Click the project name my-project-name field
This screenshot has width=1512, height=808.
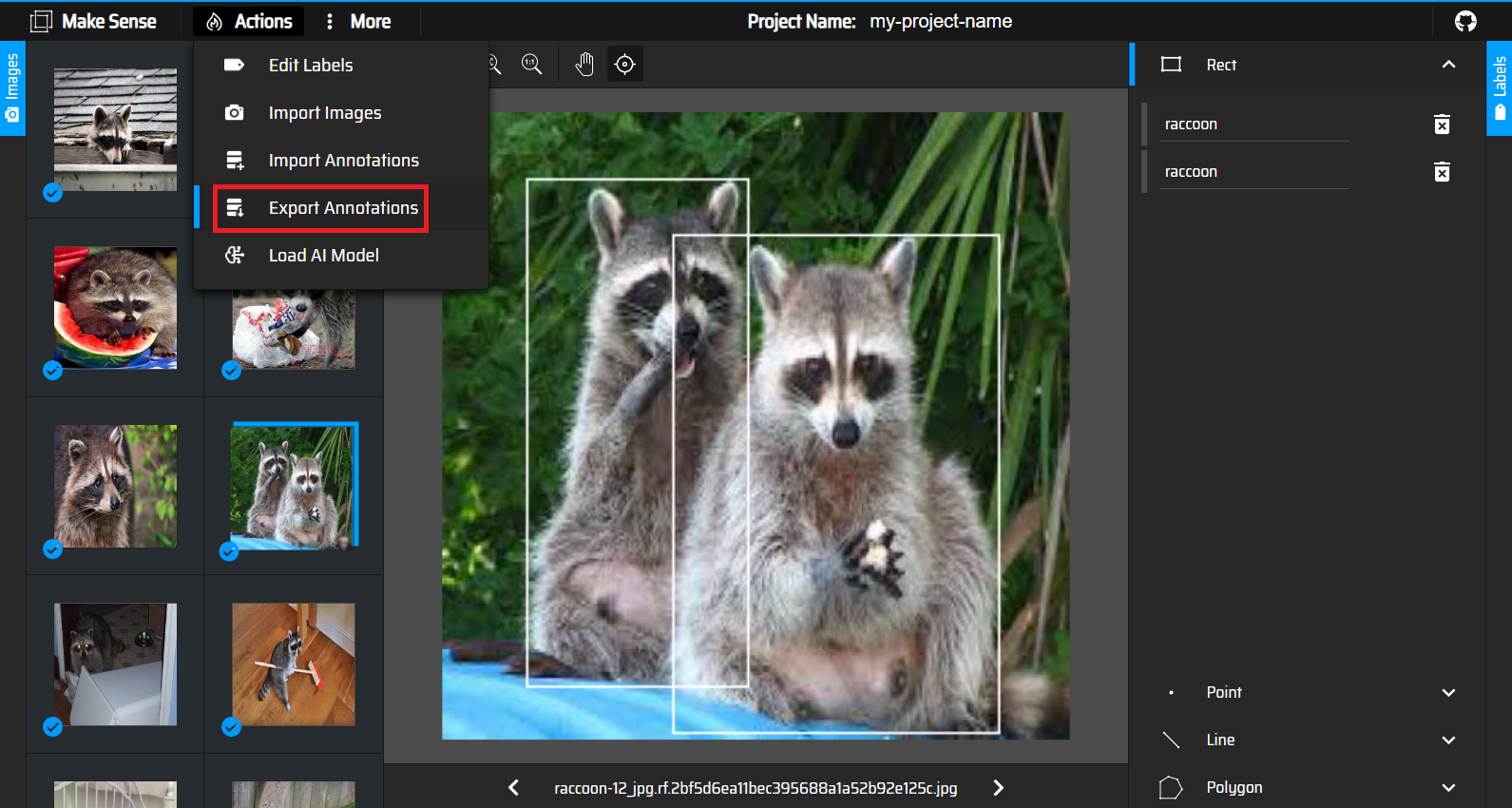941,21
